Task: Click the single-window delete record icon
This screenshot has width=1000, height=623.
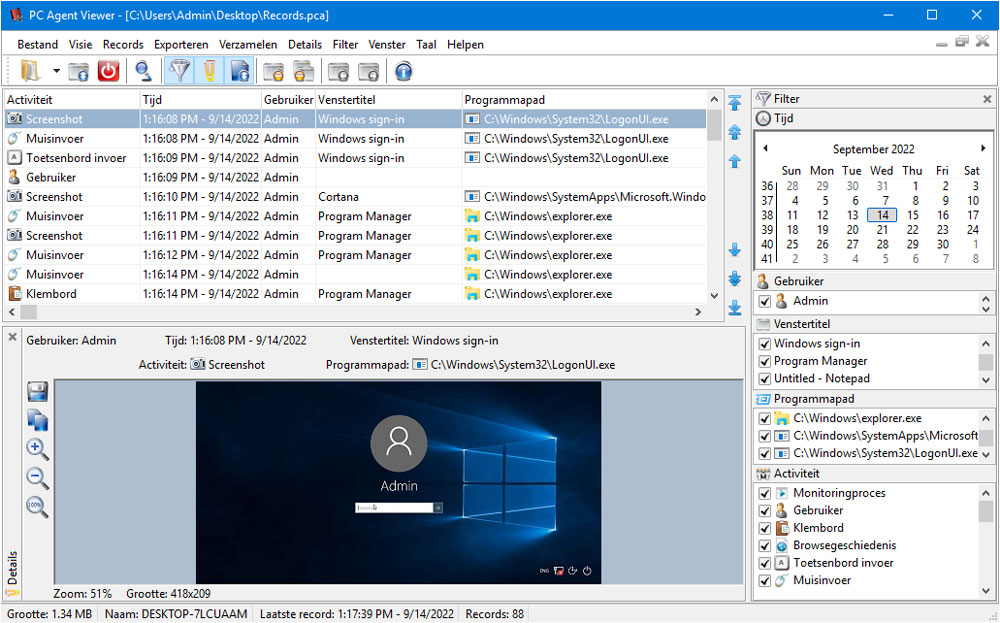Action: 274,71
